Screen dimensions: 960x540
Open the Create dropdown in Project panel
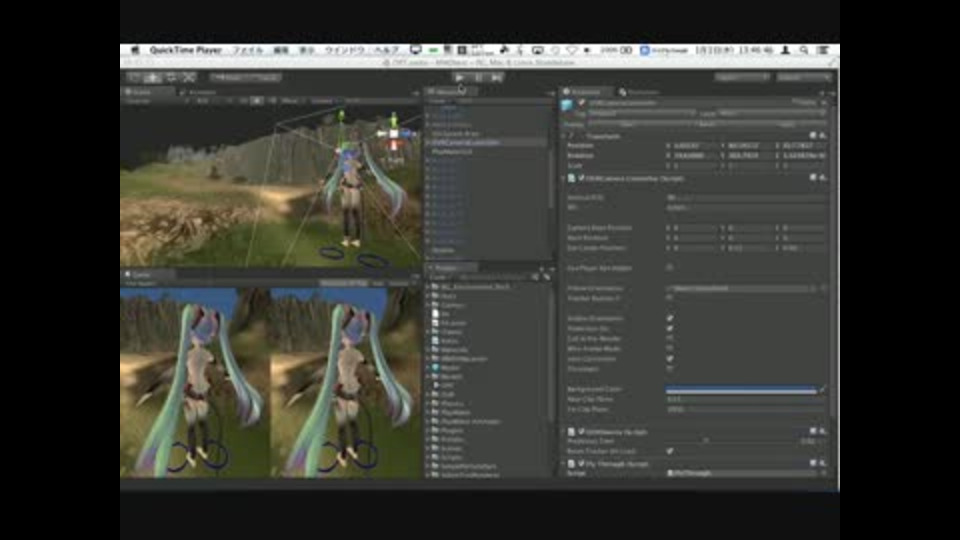[x=439, y=277]
